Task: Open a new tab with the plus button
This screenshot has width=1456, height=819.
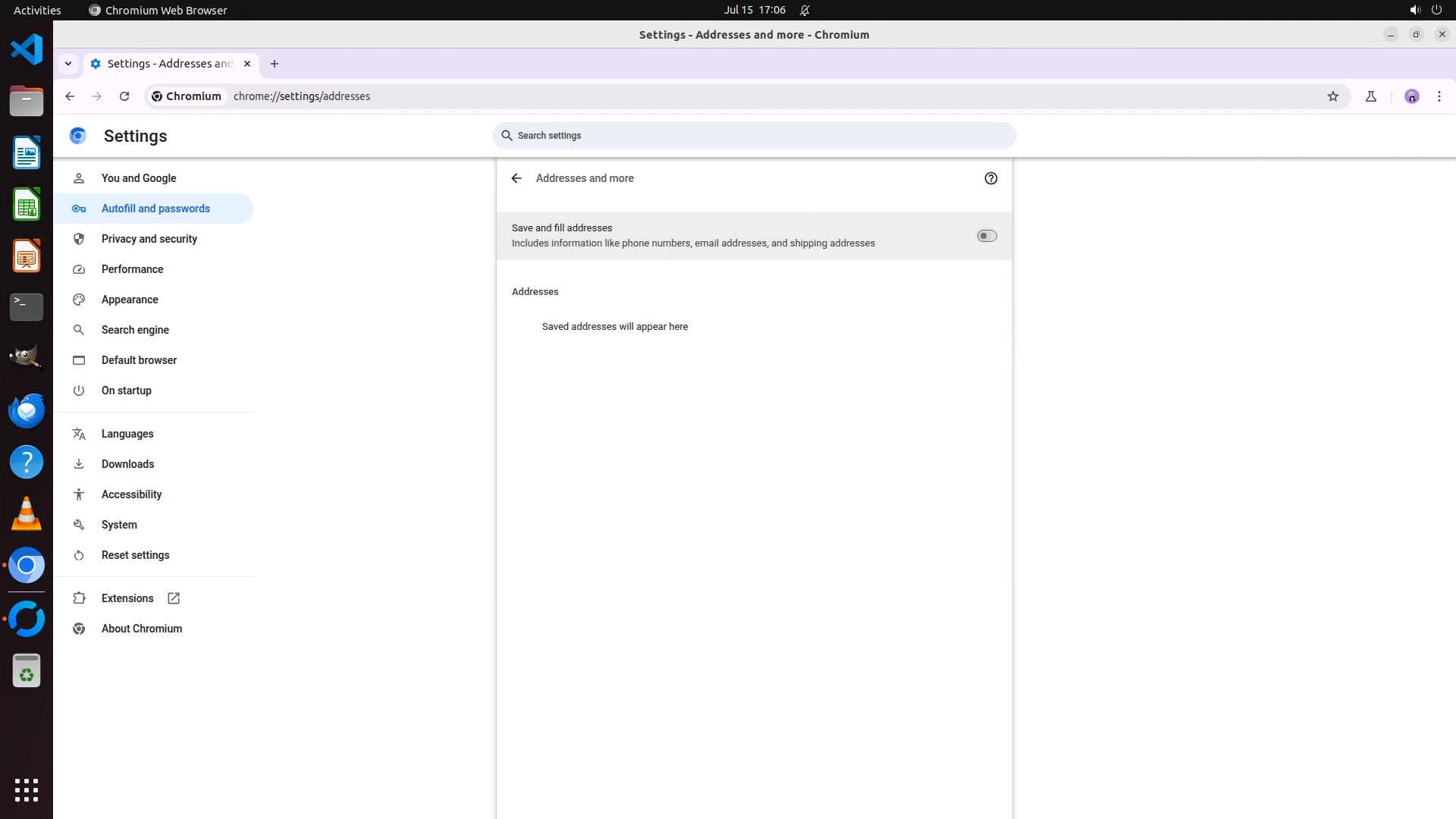Action: coord(275,64)
